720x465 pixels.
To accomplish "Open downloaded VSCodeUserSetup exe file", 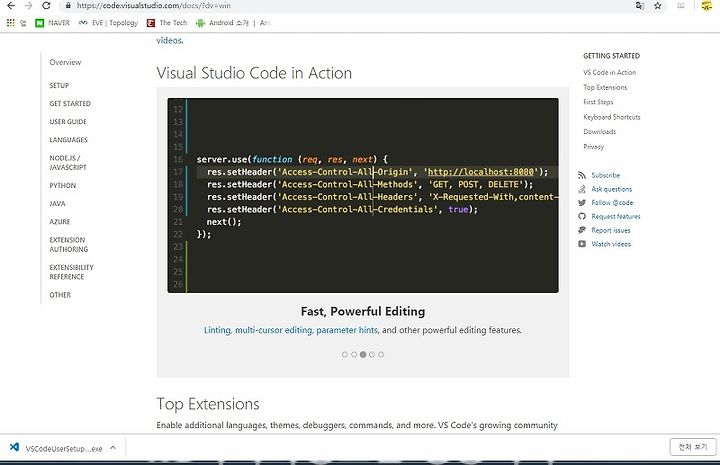I will click(64, 449).
